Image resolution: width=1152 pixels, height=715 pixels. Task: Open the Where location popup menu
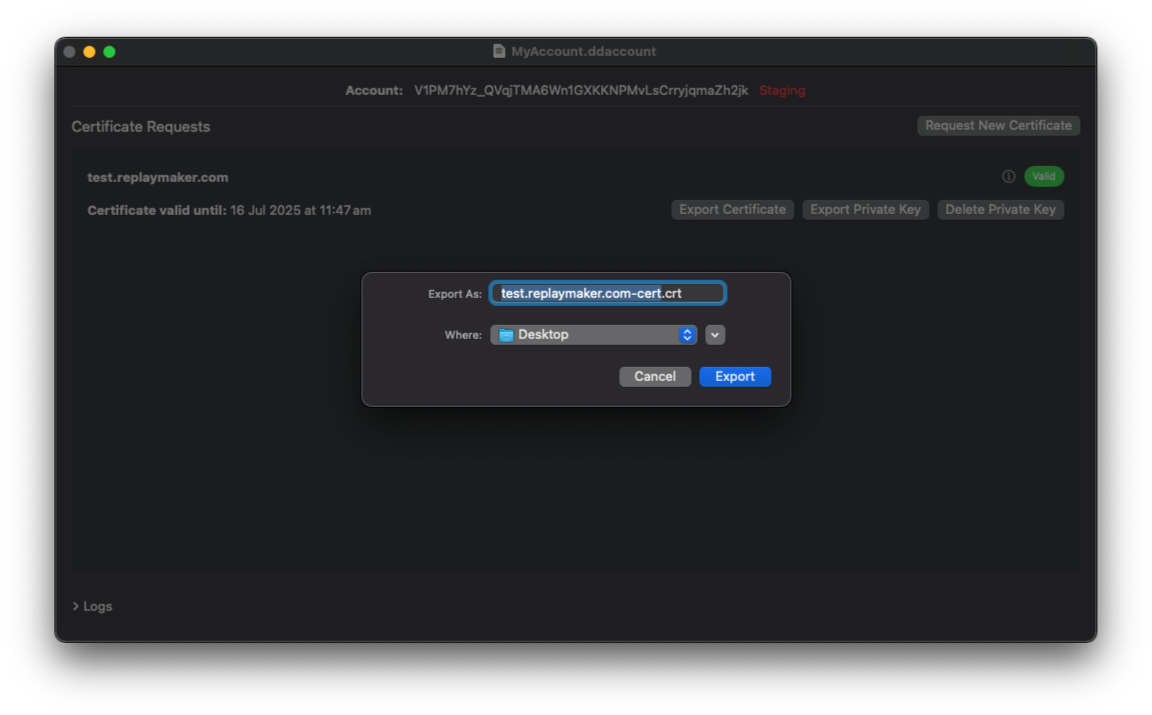[593, 335]
